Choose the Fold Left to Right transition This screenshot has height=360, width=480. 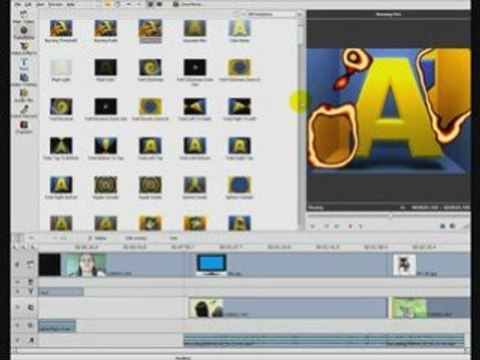point(195,106)
